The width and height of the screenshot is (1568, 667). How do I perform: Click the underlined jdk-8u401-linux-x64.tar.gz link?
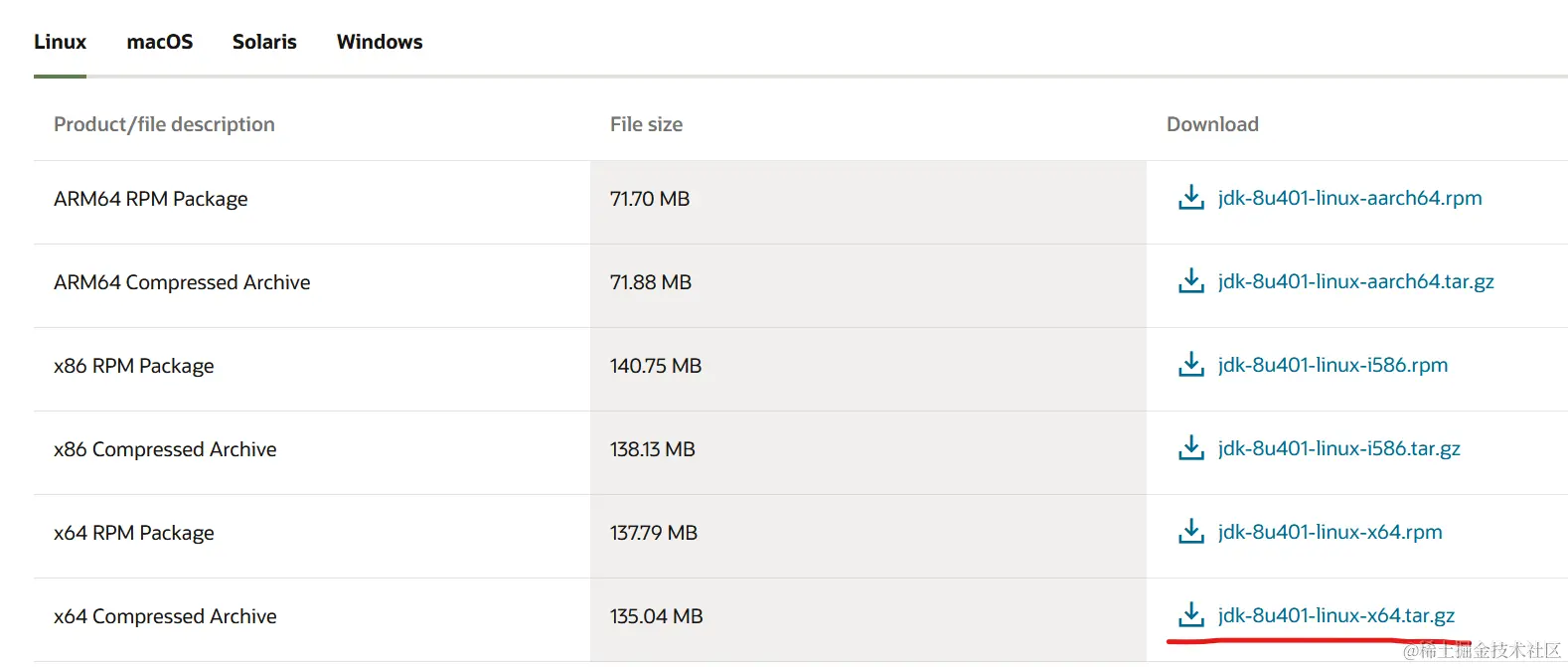tap(1335, 615)
